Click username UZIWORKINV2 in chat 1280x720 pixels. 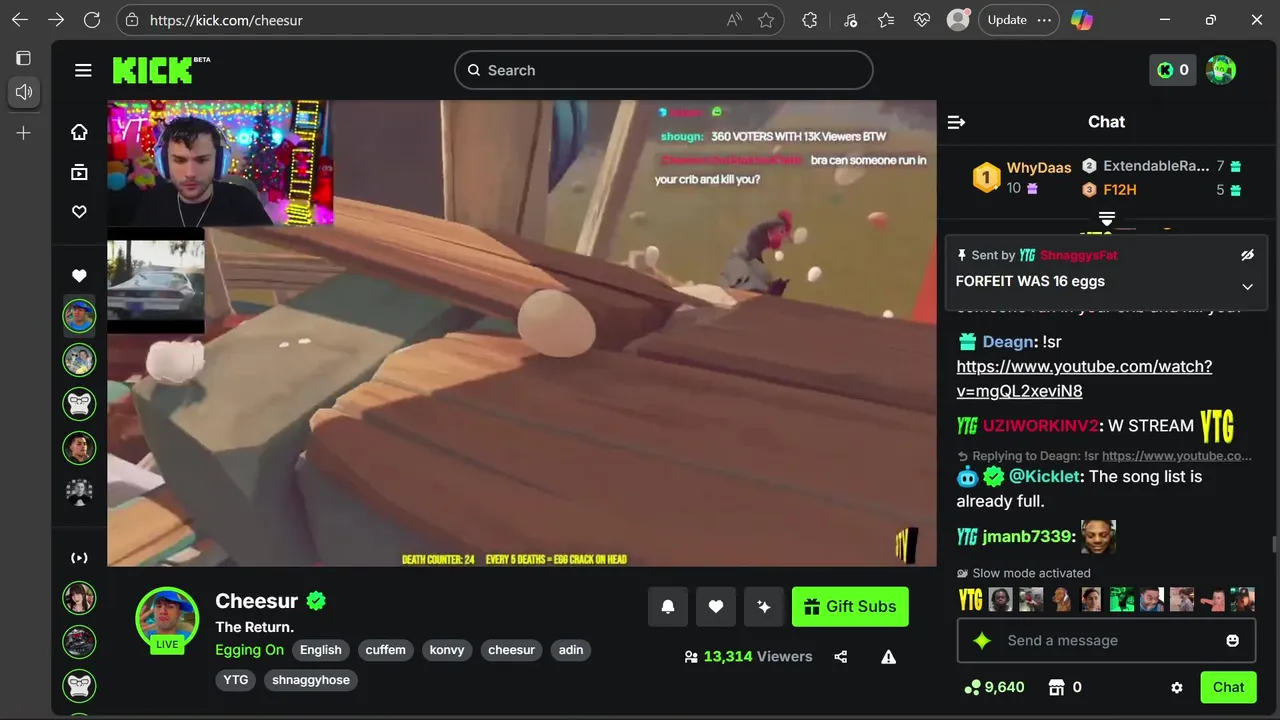tap(1040, 426)
